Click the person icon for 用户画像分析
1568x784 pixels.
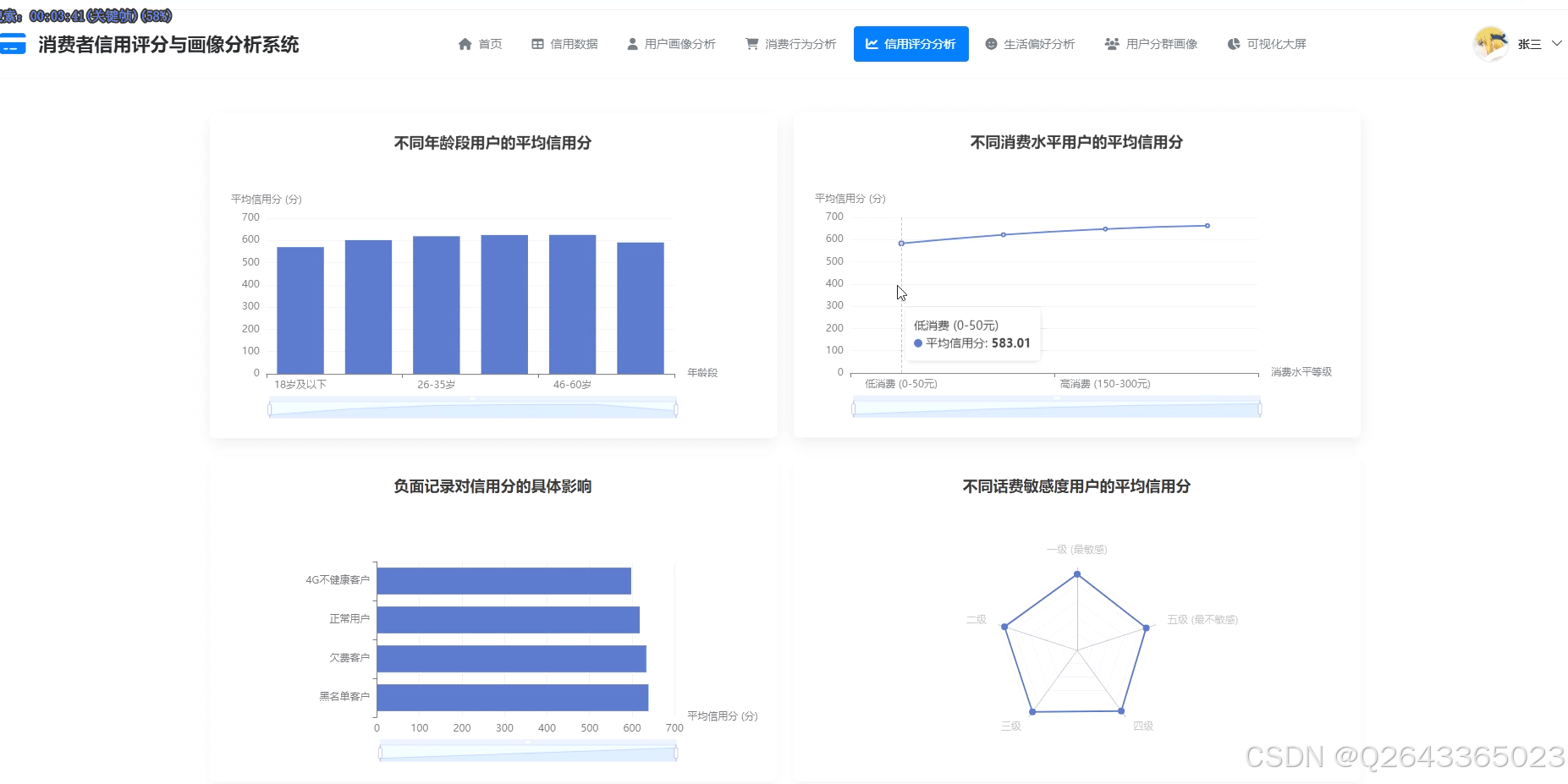click(631, 44)
